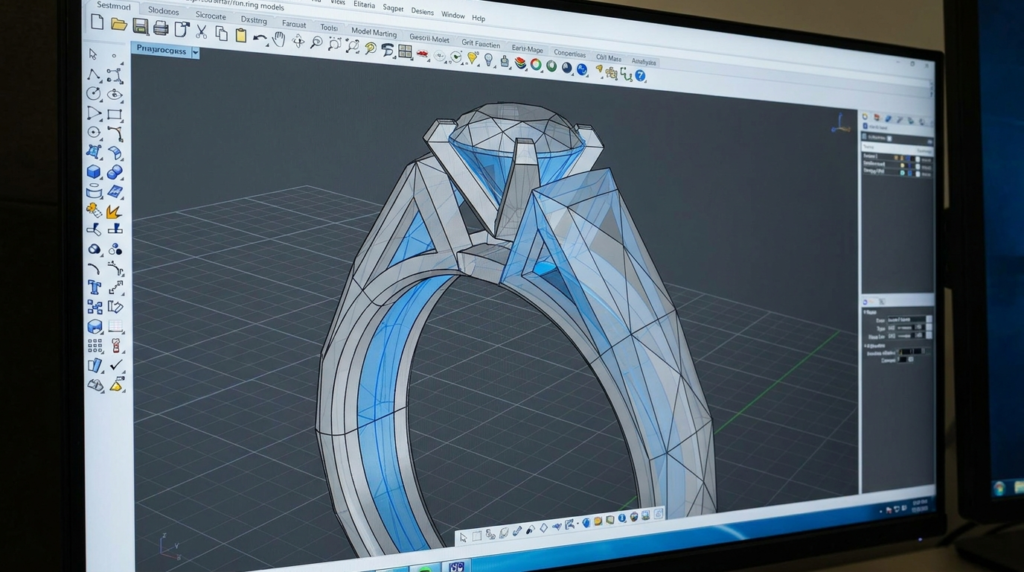1024x572 pixels.
Task: Click the Windows Start button on the right monitor
Action: click(x=999, y=488)
